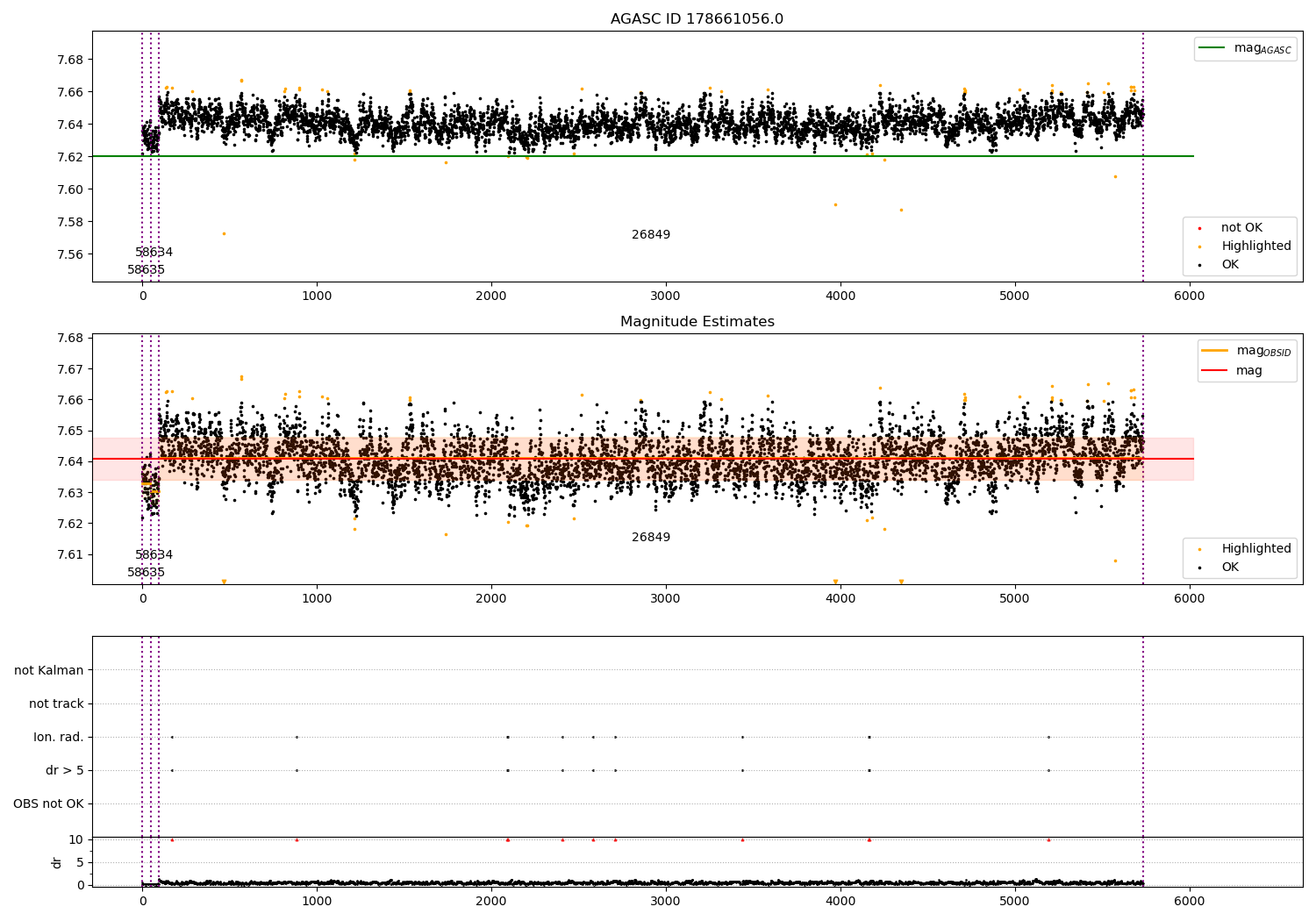Click the orange low marker near x=3970 in Magnitude Estimates
The width and height of the screenshot is (1316, 921).
[835, 582]
